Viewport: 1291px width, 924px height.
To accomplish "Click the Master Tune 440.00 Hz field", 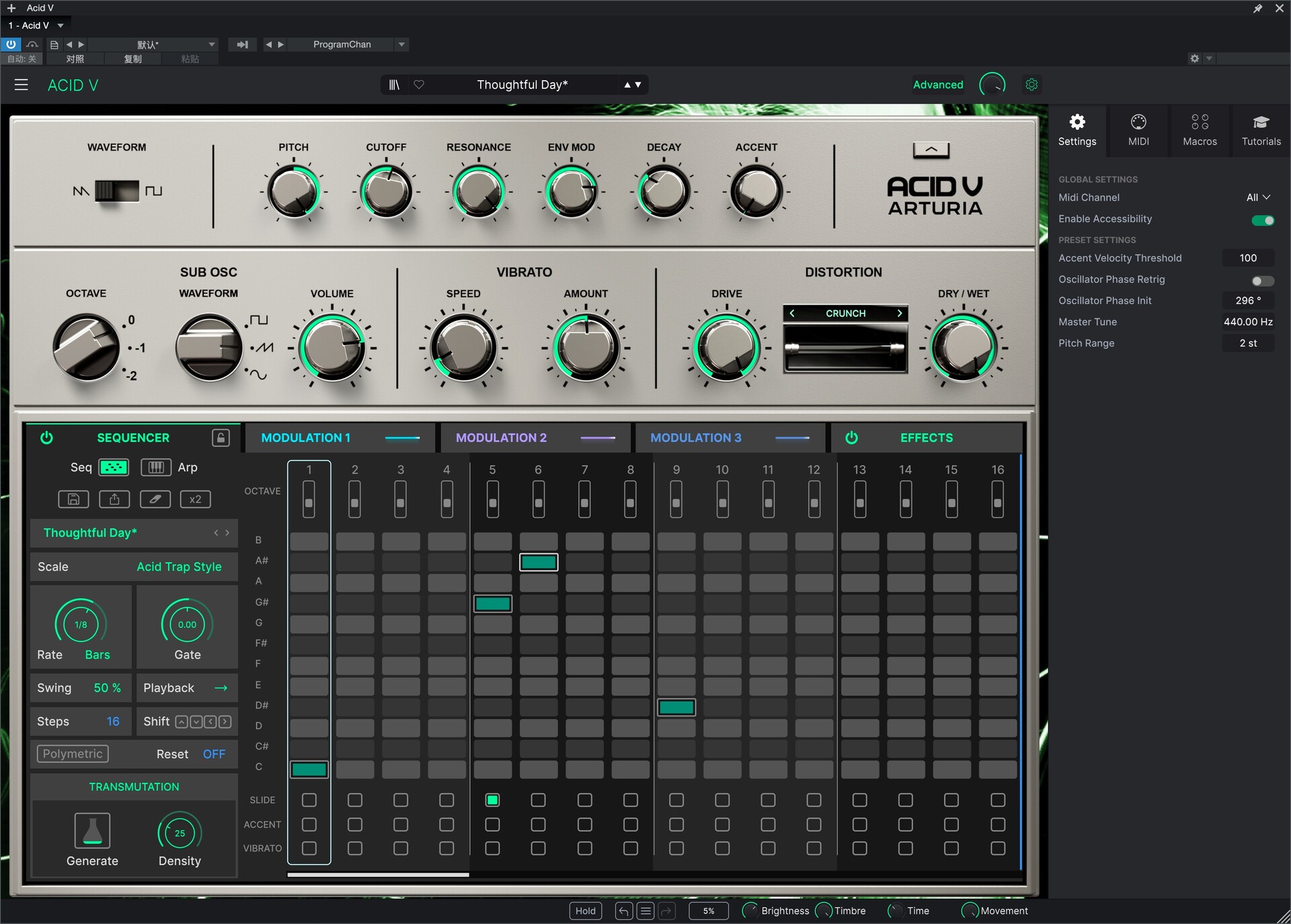I will pos(1248,322).
